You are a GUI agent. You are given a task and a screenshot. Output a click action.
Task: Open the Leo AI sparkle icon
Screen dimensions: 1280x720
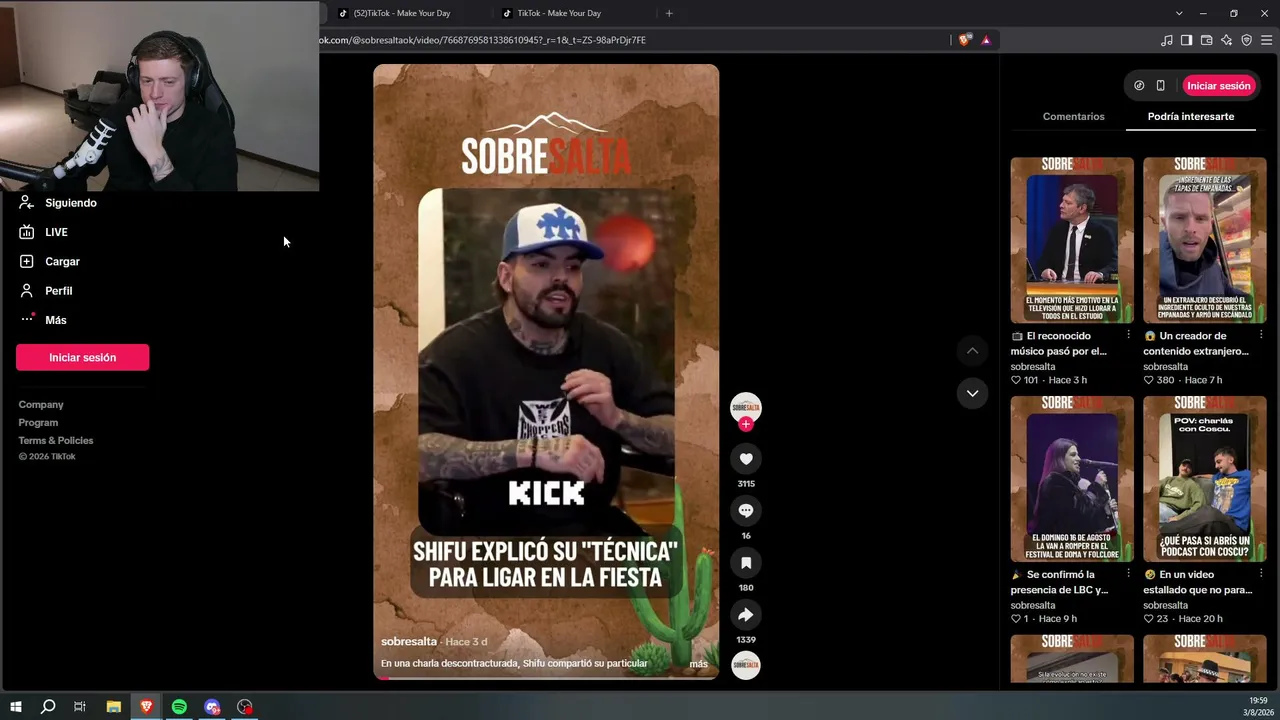pyautogui.click(x=1227, y=40)
